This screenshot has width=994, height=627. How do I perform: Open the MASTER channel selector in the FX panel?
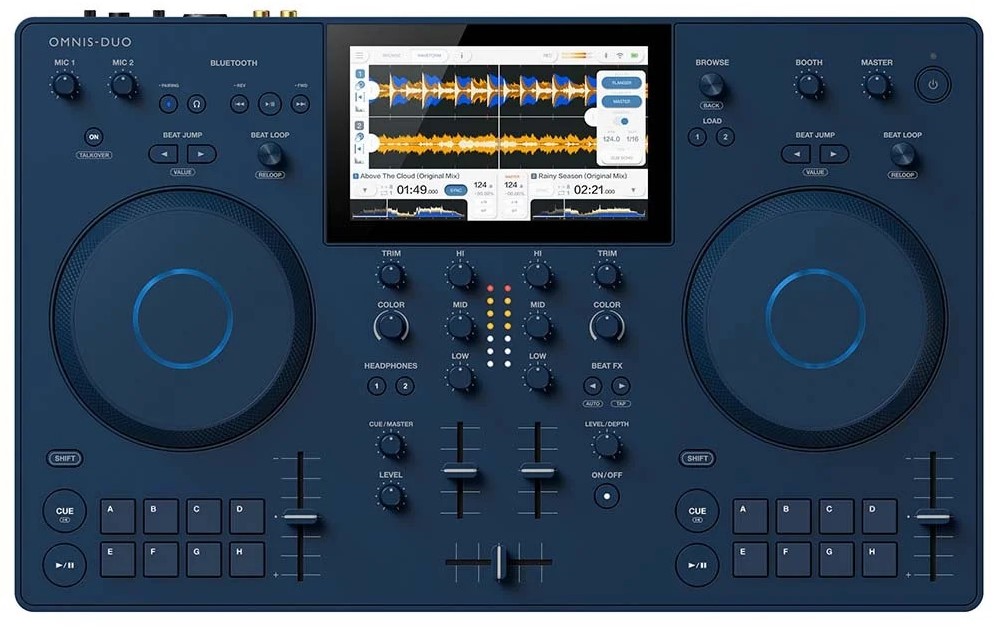click(621, 101)
